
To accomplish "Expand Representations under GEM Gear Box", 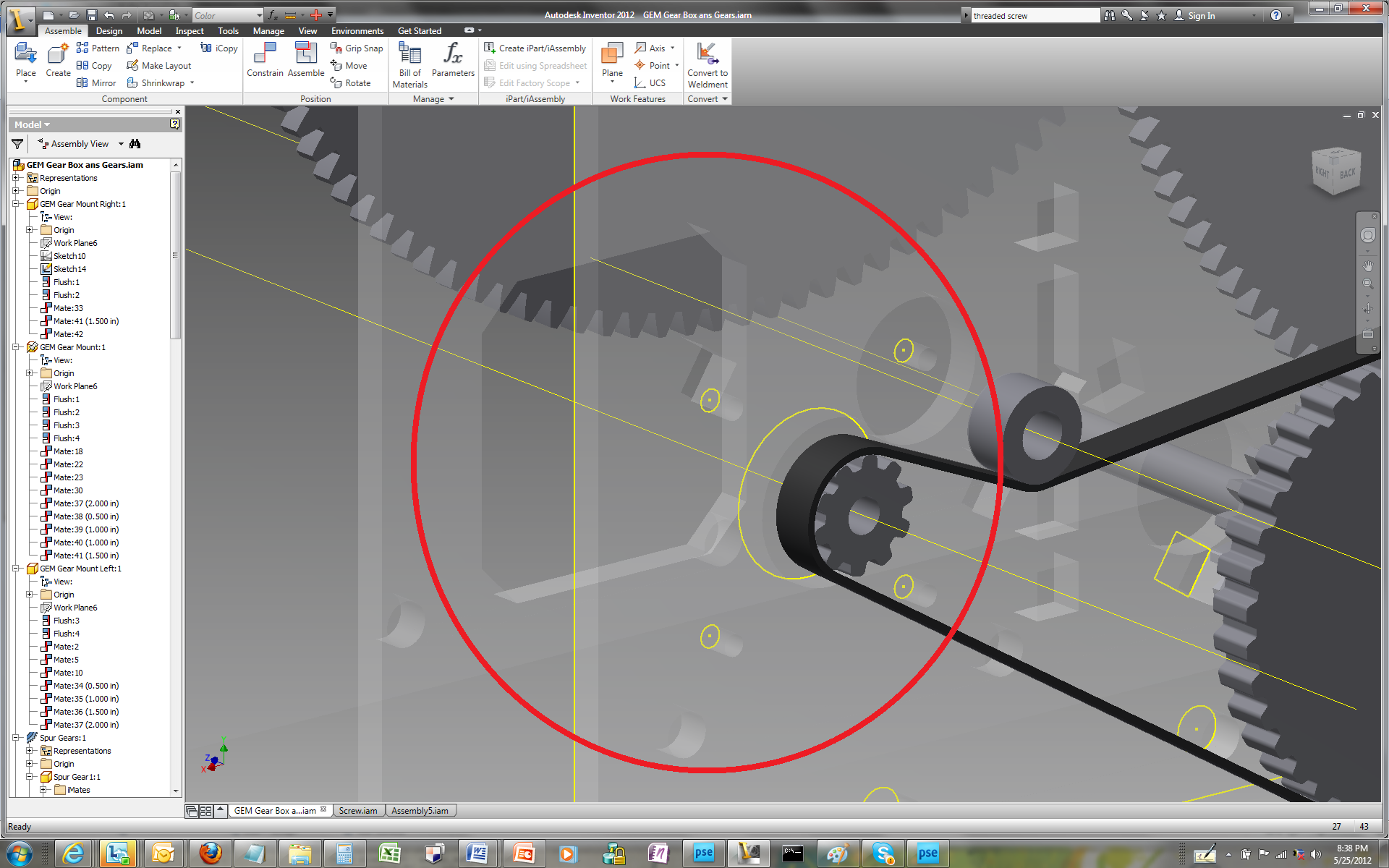I will 16,177.
